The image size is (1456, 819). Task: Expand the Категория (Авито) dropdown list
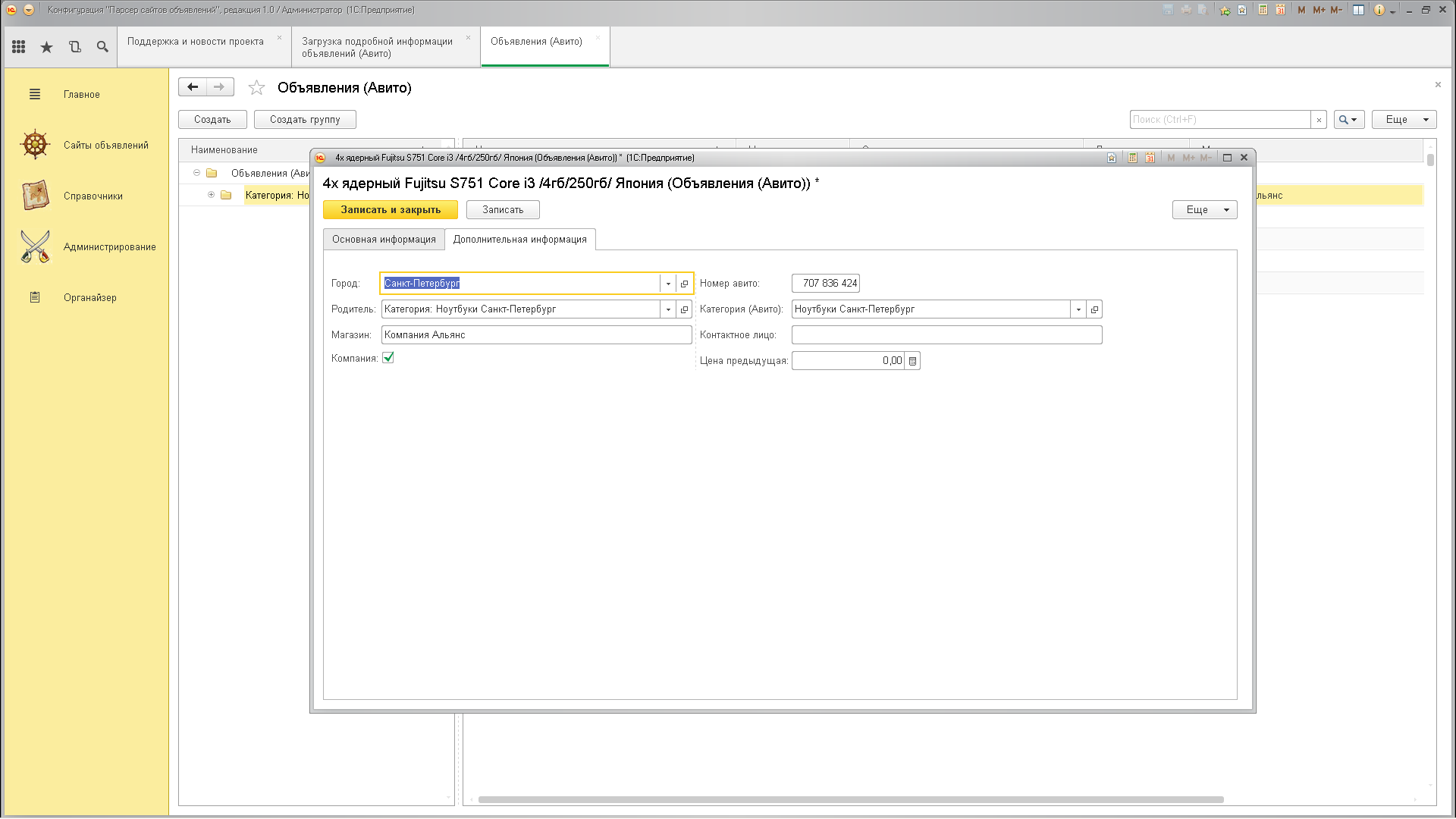pos(1078,309)
